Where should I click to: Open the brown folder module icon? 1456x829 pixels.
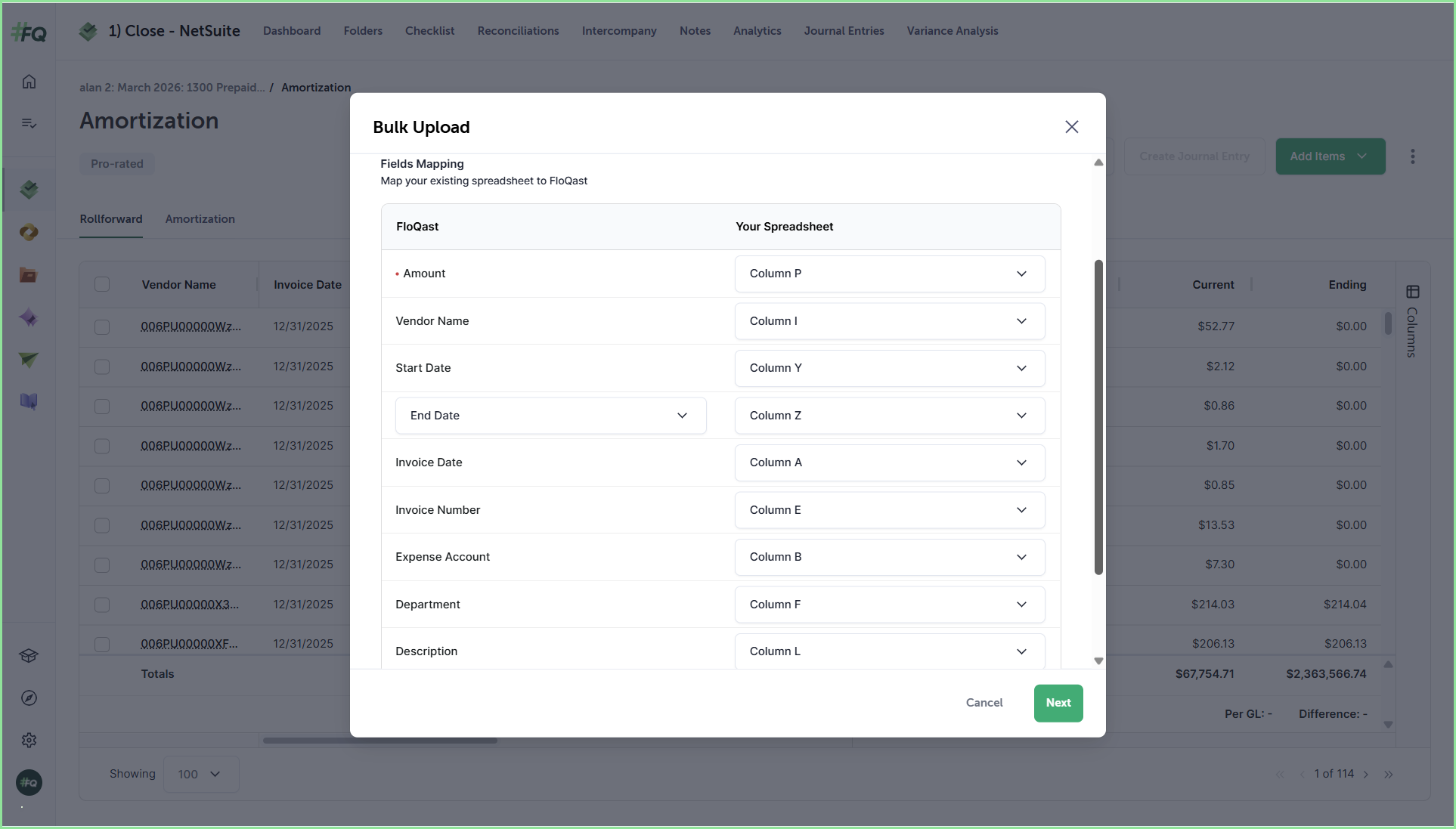pyautogui.click(x=29, y=275)
